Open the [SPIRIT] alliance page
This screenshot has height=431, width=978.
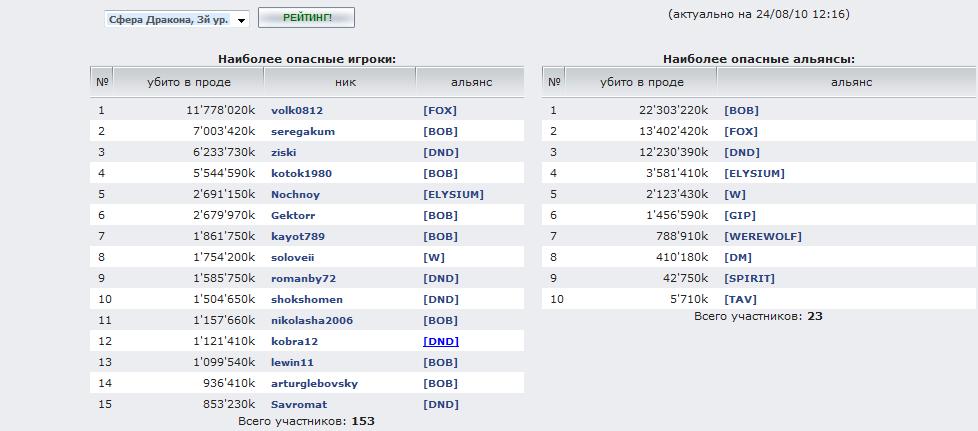coord(749,278)
